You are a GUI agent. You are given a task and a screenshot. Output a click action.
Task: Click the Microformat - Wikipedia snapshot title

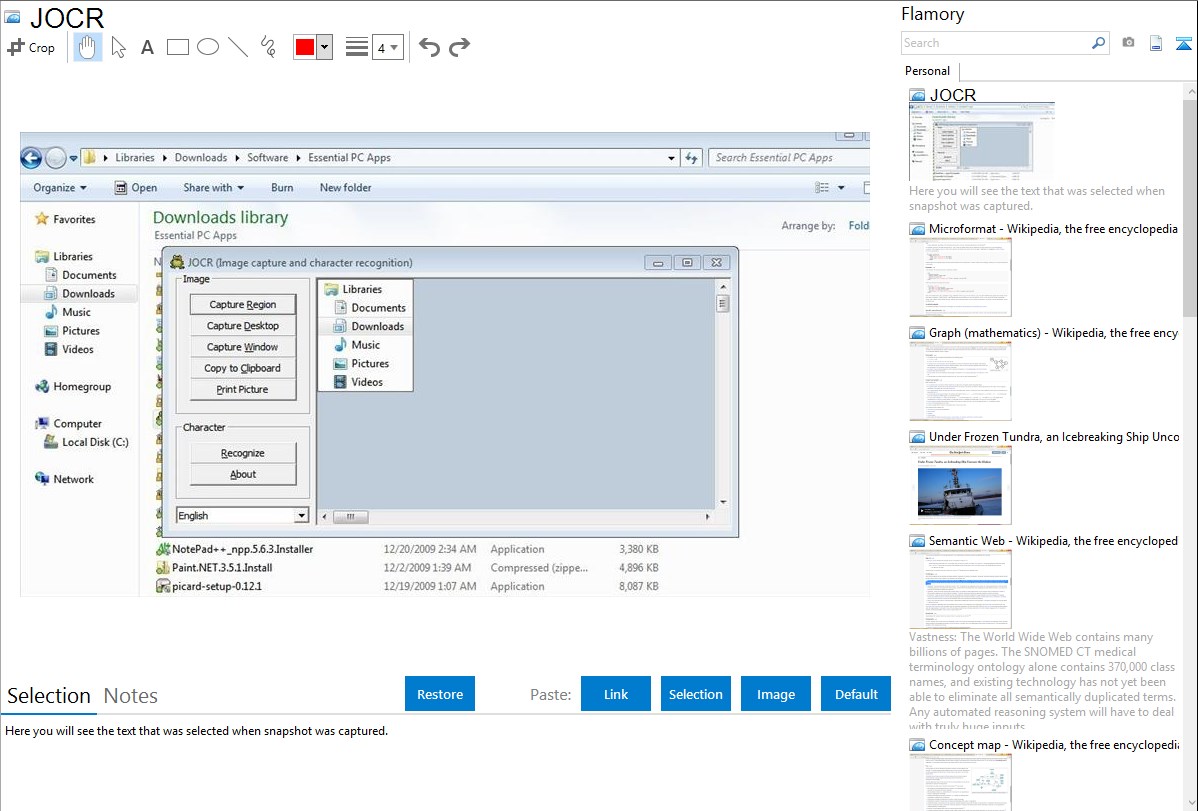click(1053, 229)
